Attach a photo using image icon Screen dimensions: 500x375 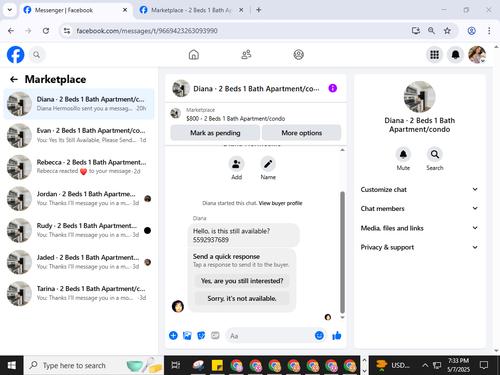point(187,335)
